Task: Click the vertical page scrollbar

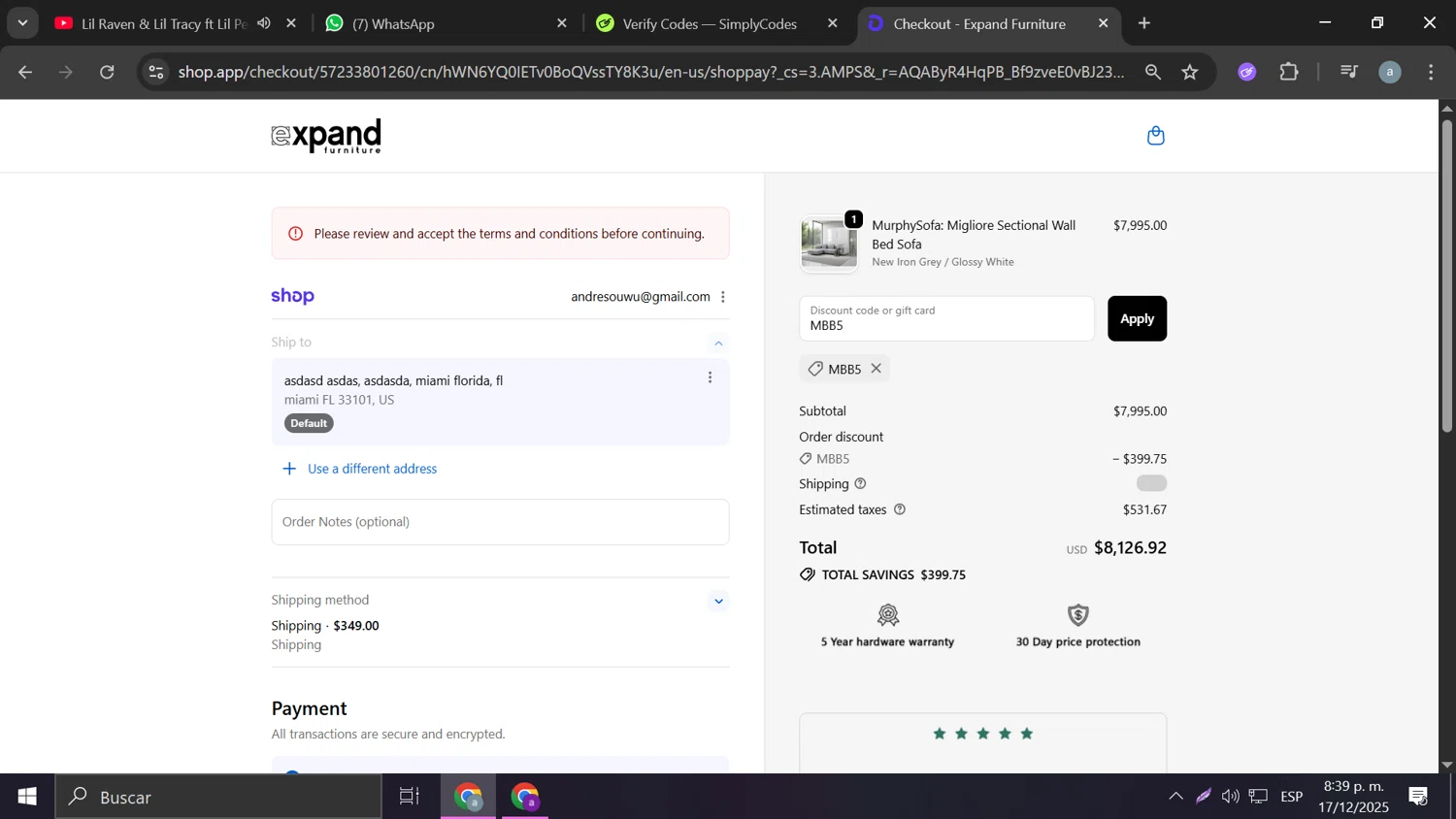Action: coord(1446,277)
